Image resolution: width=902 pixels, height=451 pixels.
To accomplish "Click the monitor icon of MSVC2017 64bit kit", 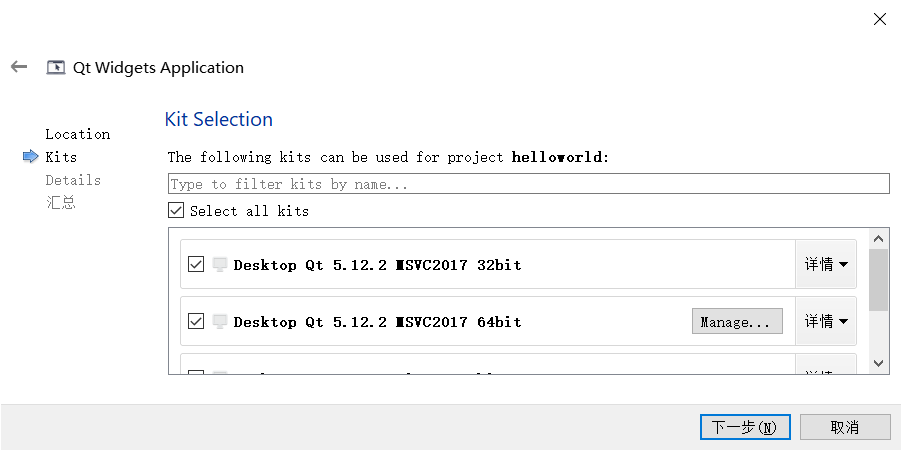I will tap(220, 321).
